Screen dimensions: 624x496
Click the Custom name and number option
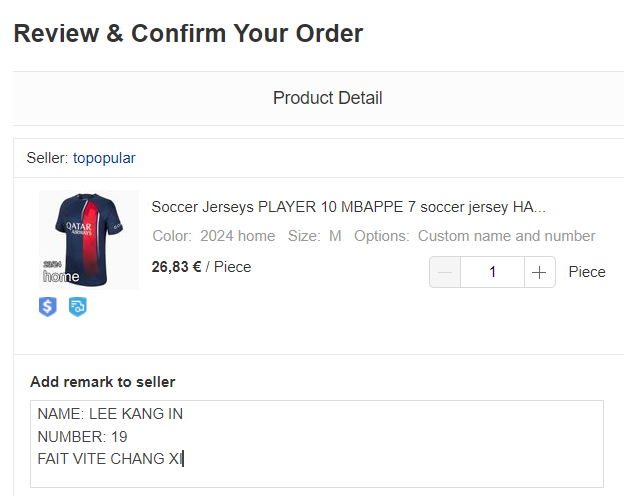[506, 236]
